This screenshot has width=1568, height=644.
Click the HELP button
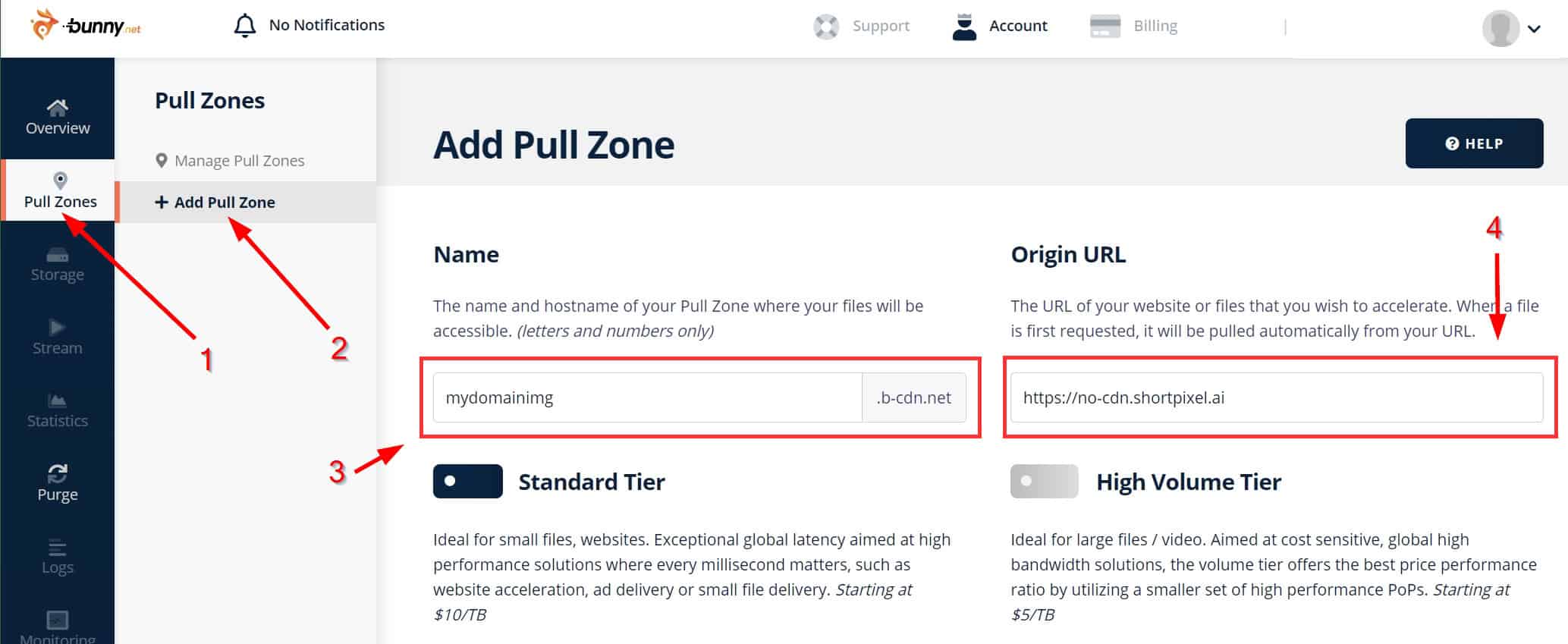[x=1473, y=143]
